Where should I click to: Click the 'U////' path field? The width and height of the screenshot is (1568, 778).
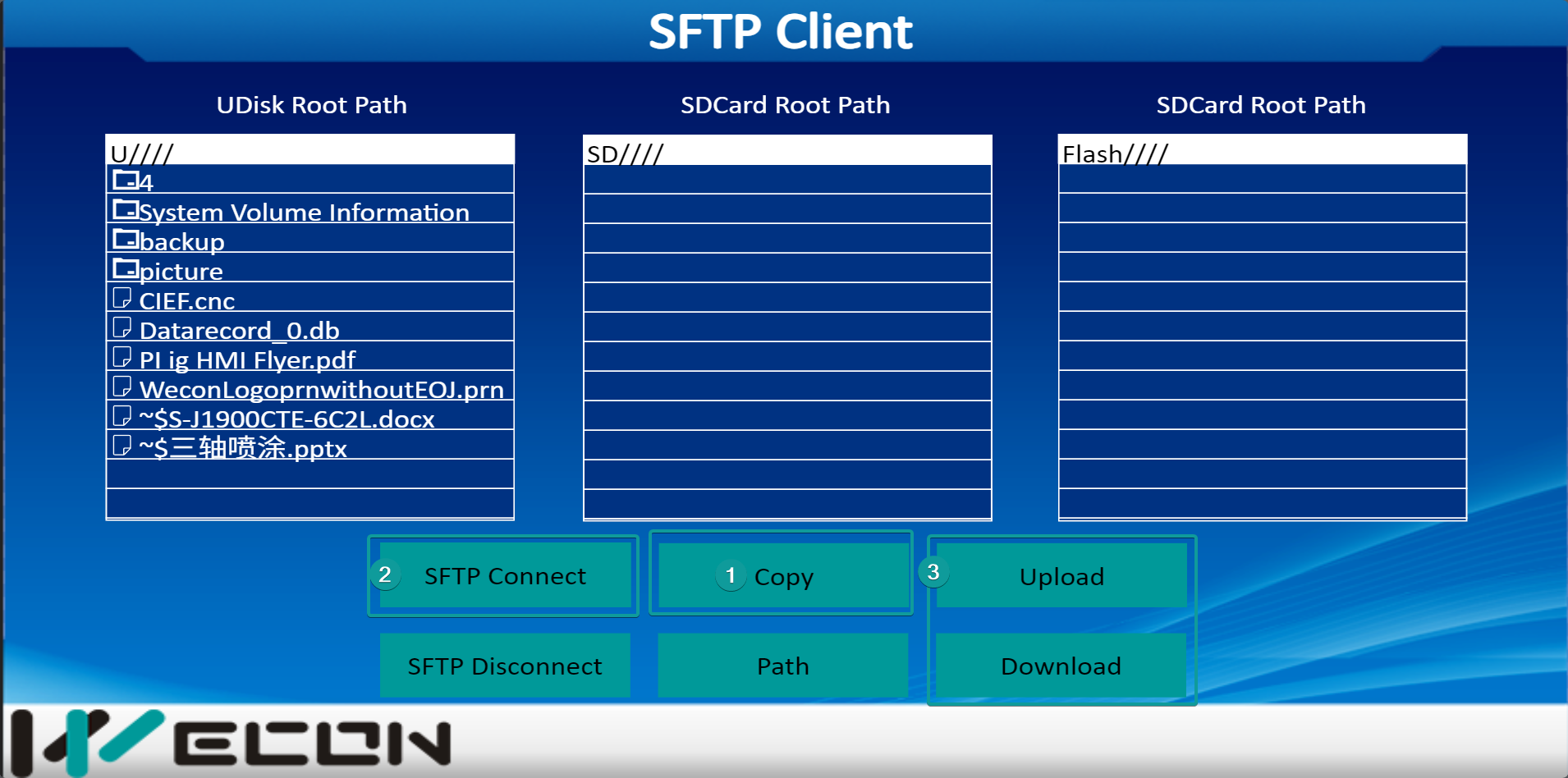(310, 151)
